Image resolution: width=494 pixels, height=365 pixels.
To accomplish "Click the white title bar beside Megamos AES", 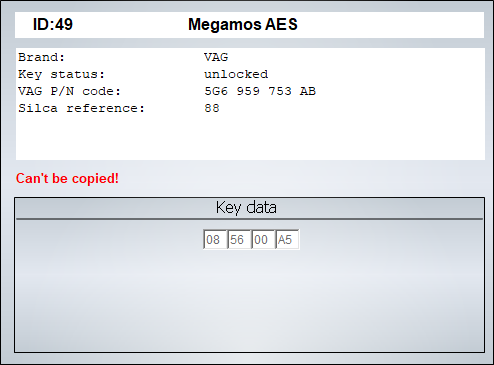I will click(x=390, y=25).
